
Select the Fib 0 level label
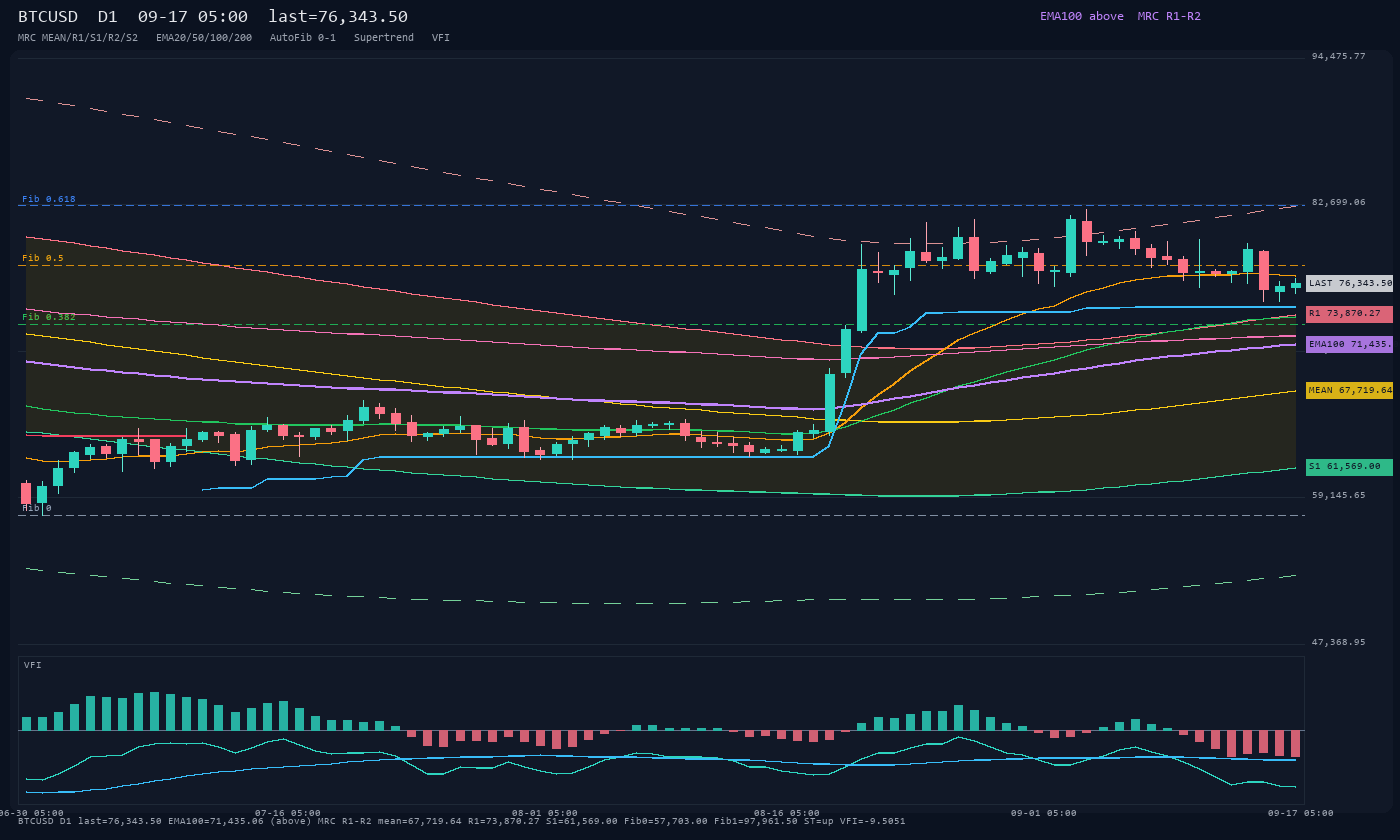(37, 508)
